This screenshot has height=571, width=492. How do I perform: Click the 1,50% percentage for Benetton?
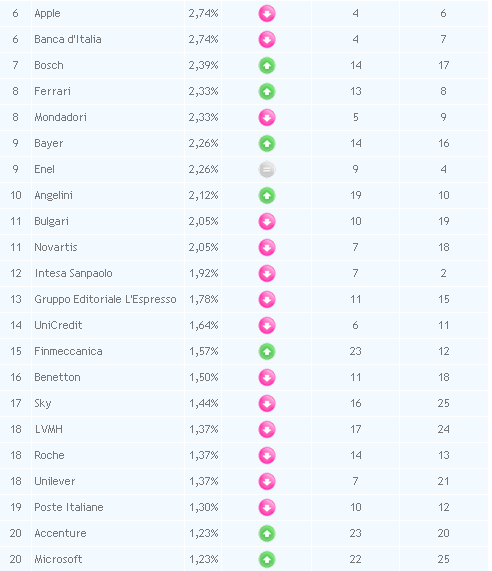pyautogui.click(x=204, y=377)
